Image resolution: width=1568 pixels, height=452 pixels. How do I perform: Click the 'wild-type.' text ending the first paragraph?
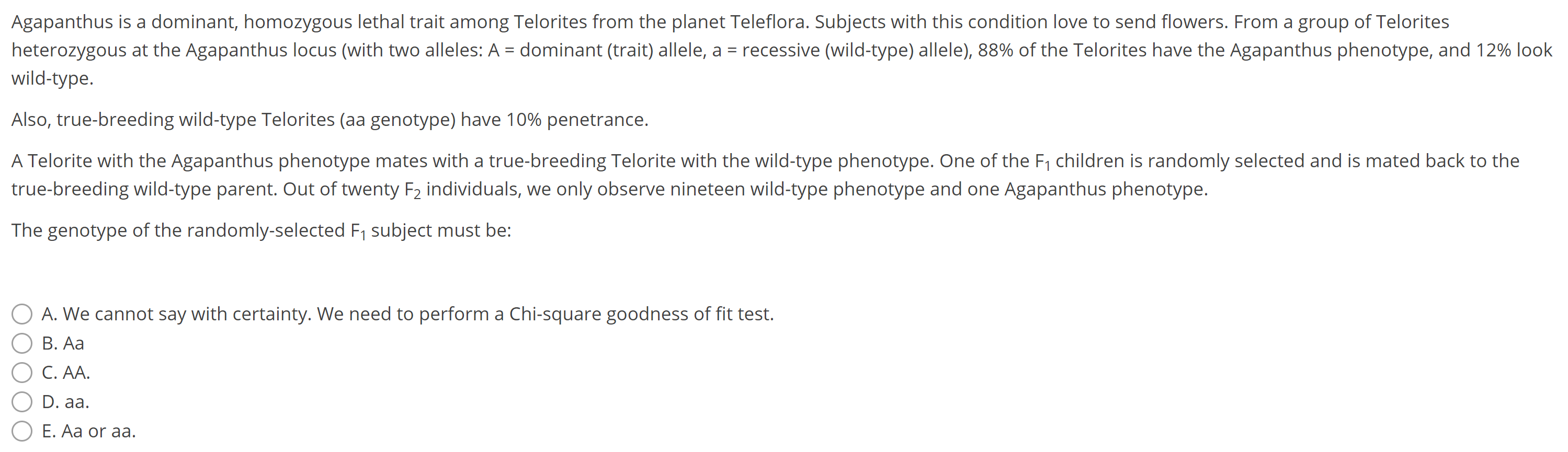coord(52,78)
